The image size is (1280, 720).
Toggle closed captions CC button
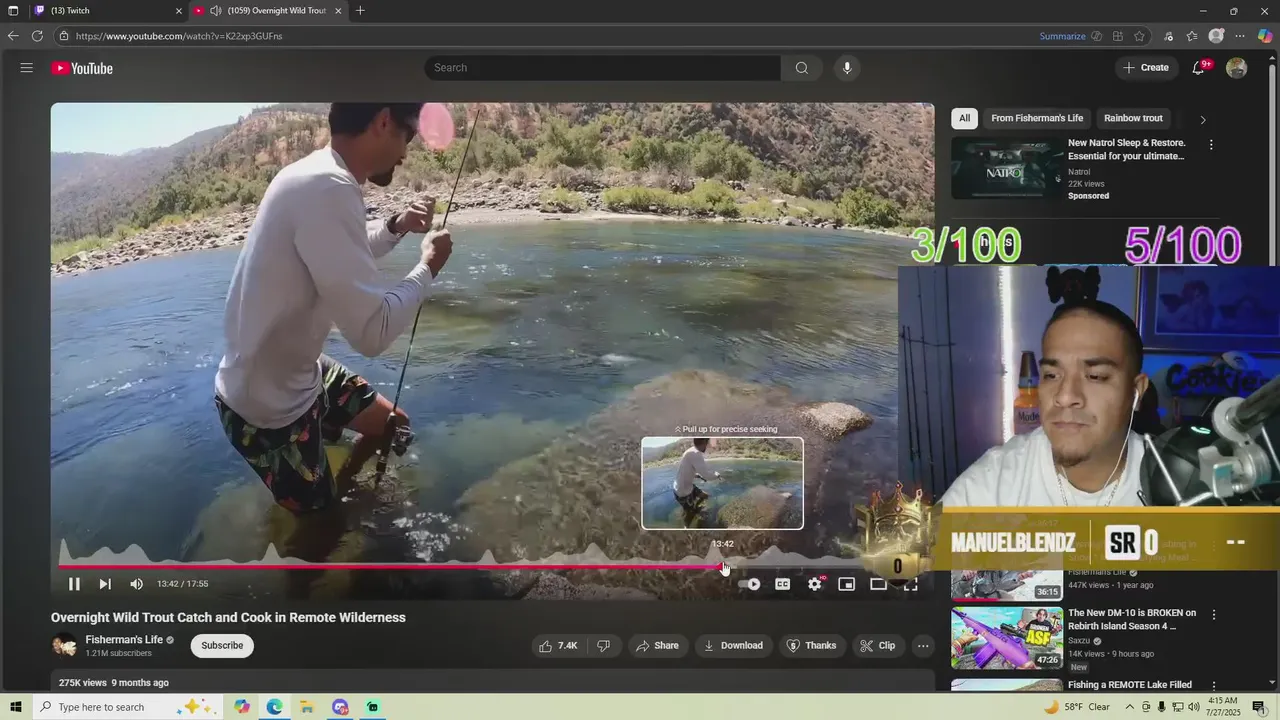pos(783,584)
